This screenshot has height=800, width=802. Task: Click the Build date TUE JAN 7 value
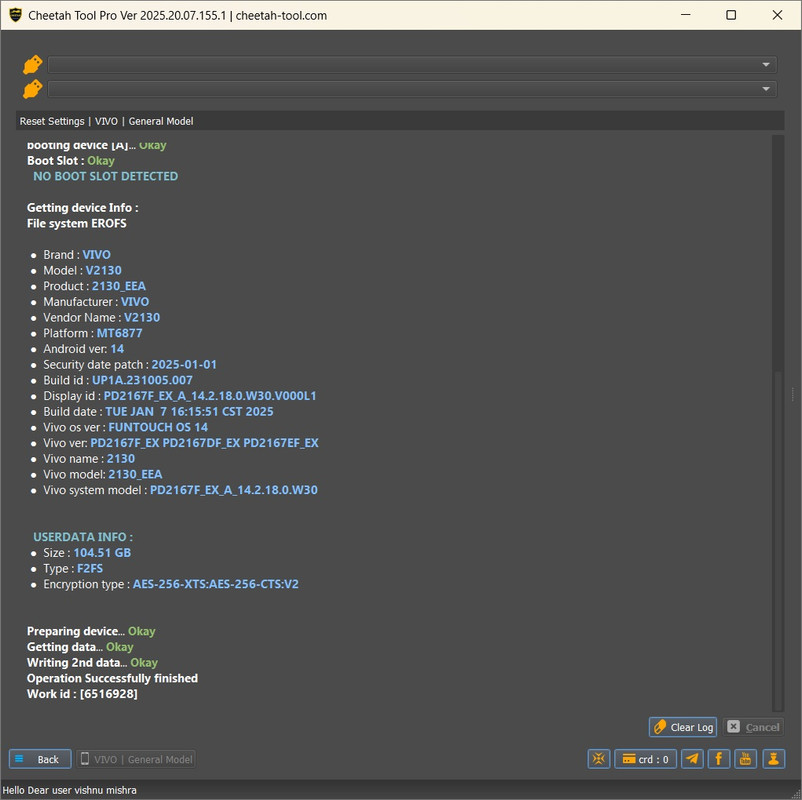(x=189, y=412)
